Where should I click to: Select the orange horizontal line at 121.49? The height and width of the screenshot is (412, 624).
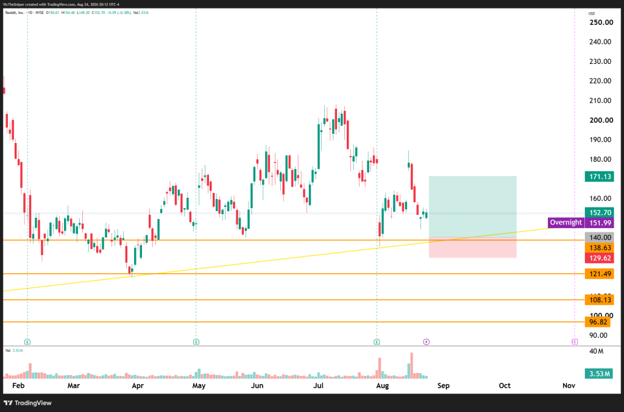(294, 274)
